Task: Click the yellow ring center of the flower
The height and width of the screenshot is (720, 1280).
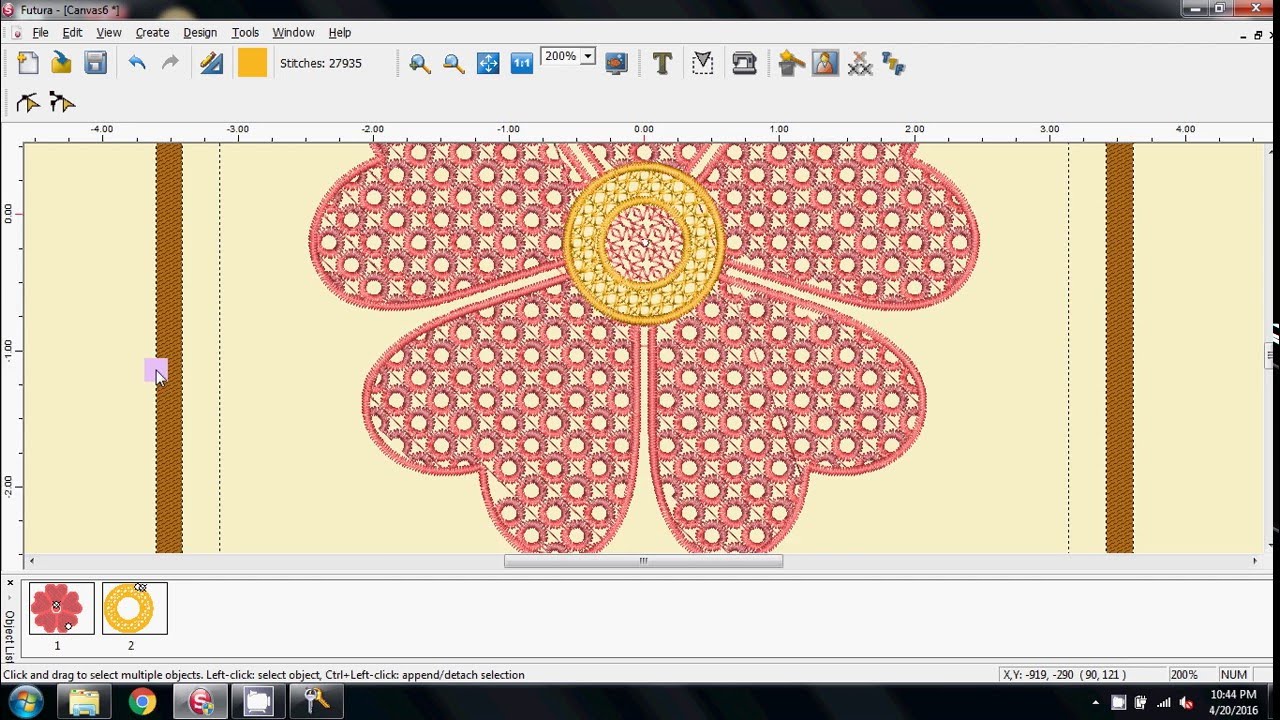Action: click(x=644, y=243)
